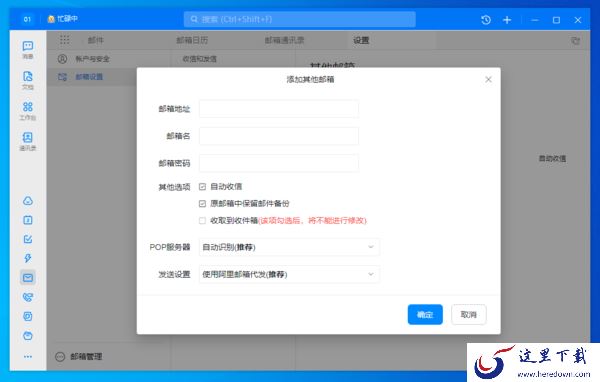Click the refresh icon at right of tab bar
This screenshot has width=600, height=382.
point(575,41)
